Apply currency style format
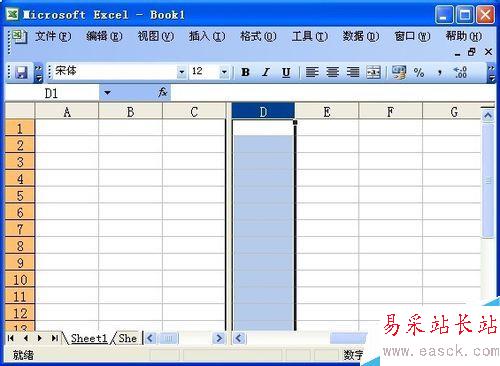This screenshot has height=366, width=500. pos(399,72)
